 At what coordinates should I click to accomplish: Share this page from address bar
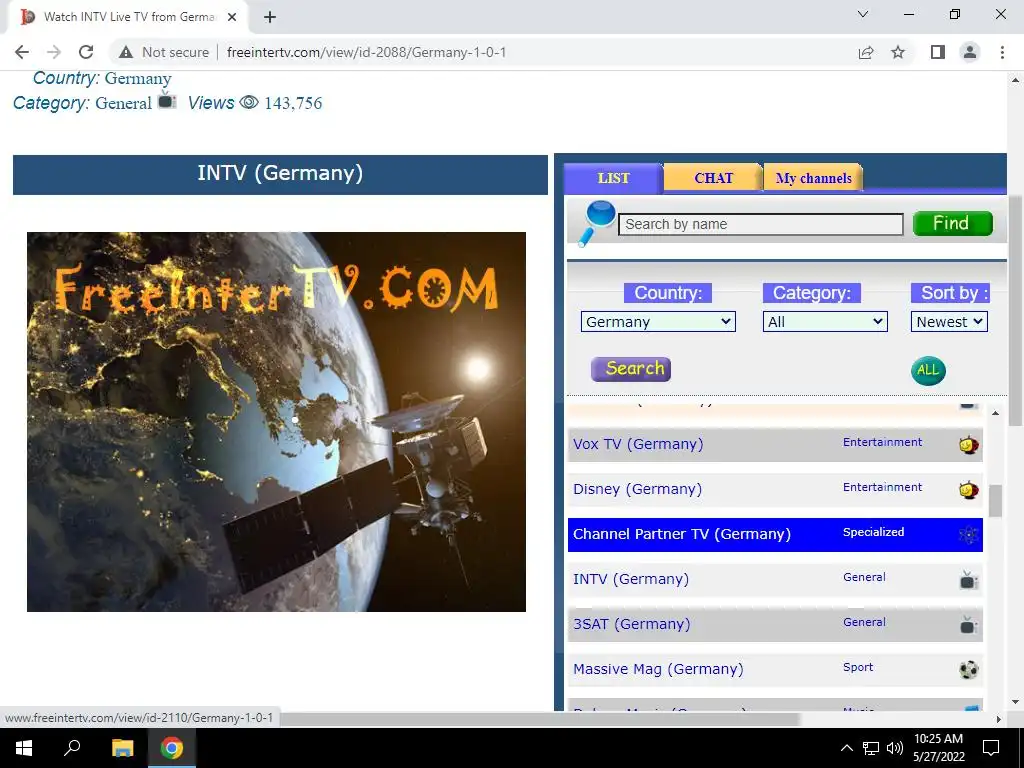coord(866,52)
